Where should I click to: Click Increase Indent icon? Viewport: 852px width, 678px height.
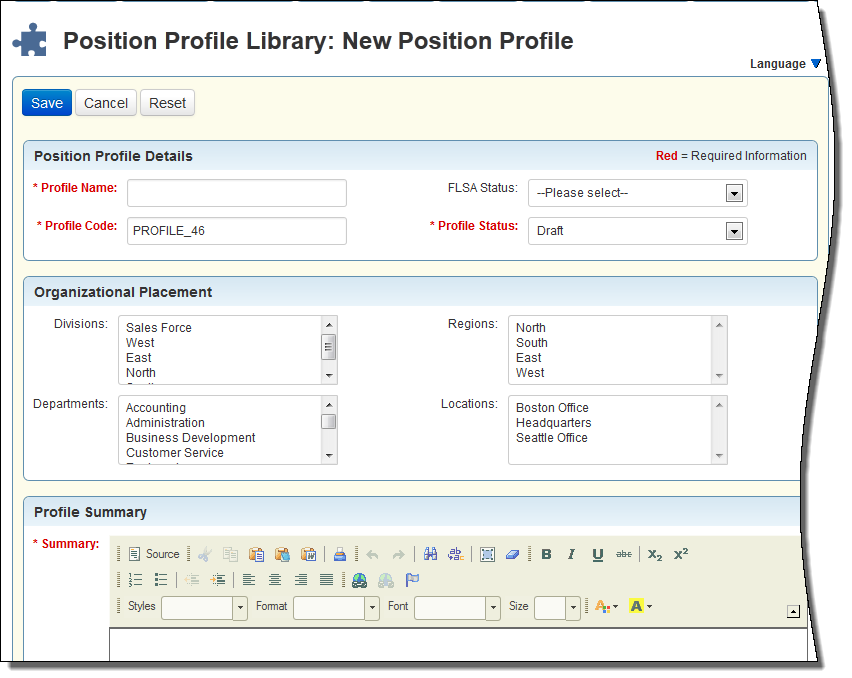[x=218, y=580]
